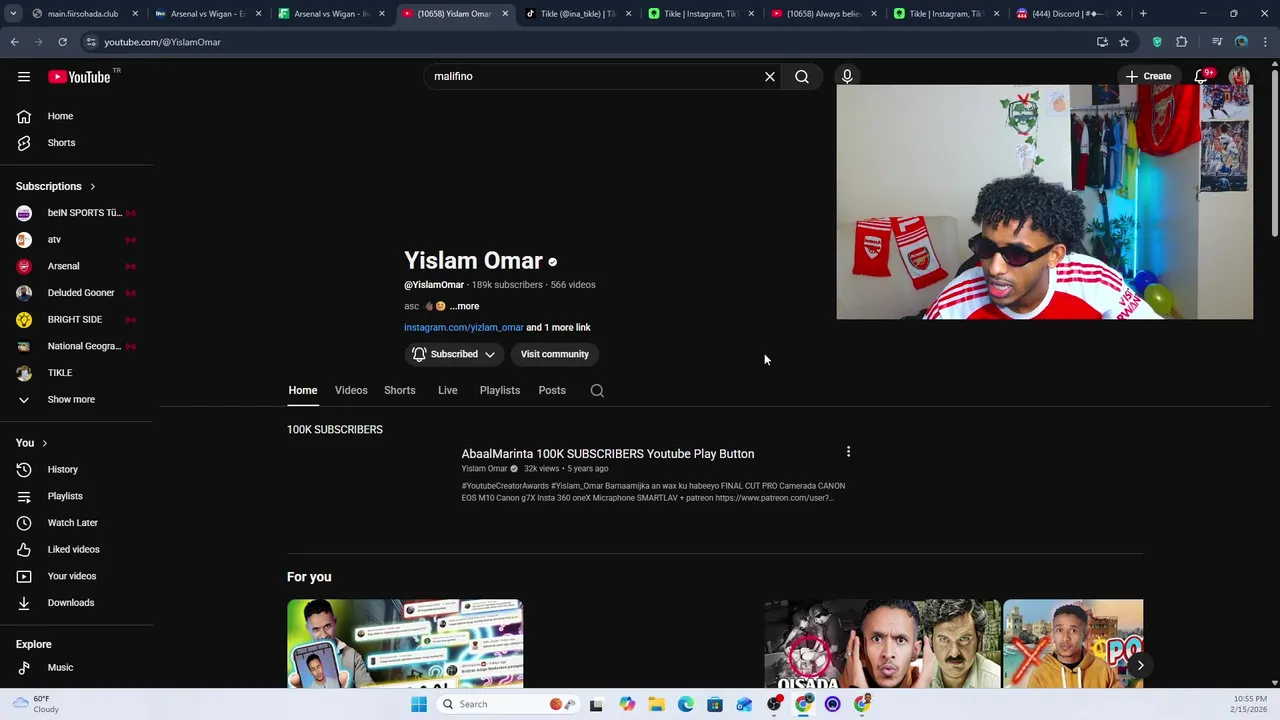
Task: Open the YouTube guide hamburger menu
Action: point(24,77)
